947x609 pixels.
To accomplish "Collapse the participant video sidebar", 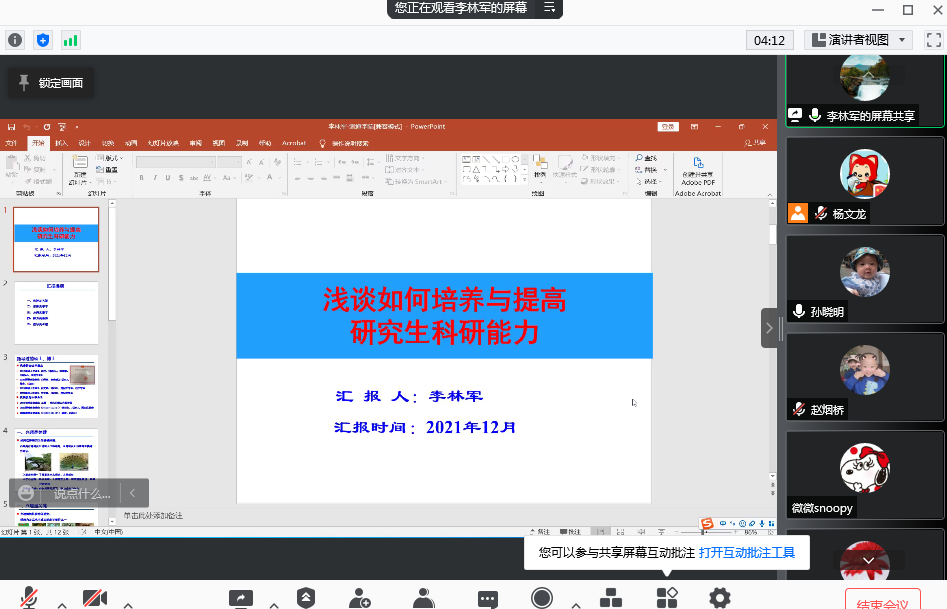I will (x=769, y=328).
